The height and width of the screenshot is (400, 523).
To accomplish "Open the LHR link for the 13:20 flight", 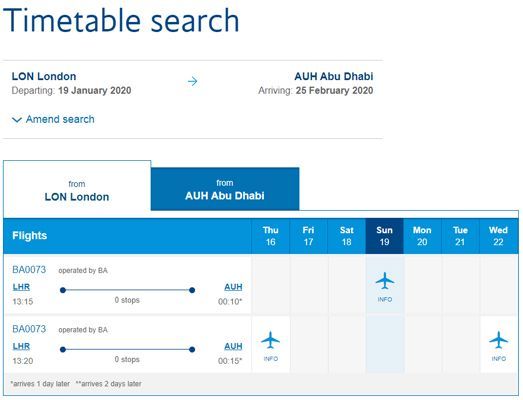I will (21, 346).
